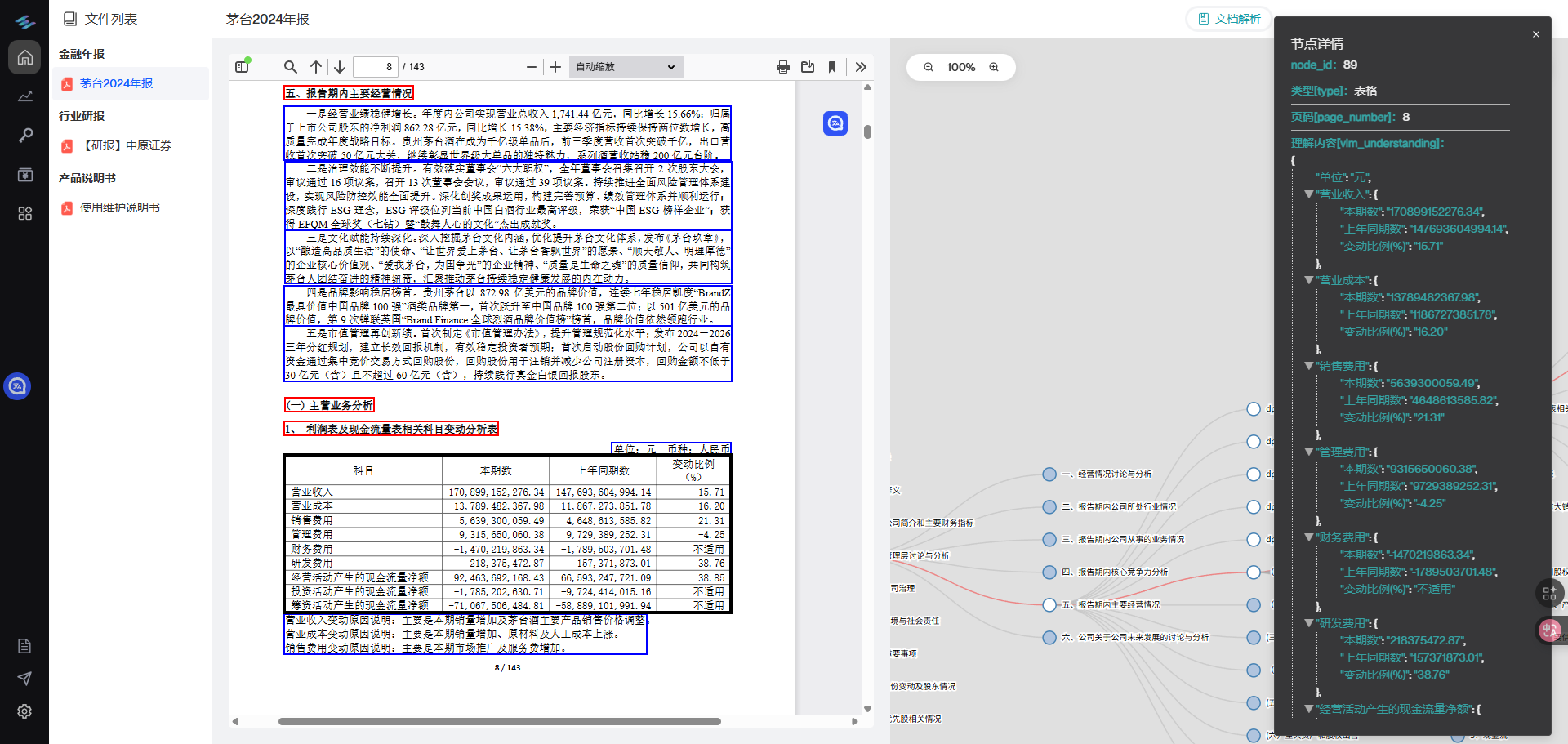
Task: Go to previous PDF page
Action: [x=316, y=67]
